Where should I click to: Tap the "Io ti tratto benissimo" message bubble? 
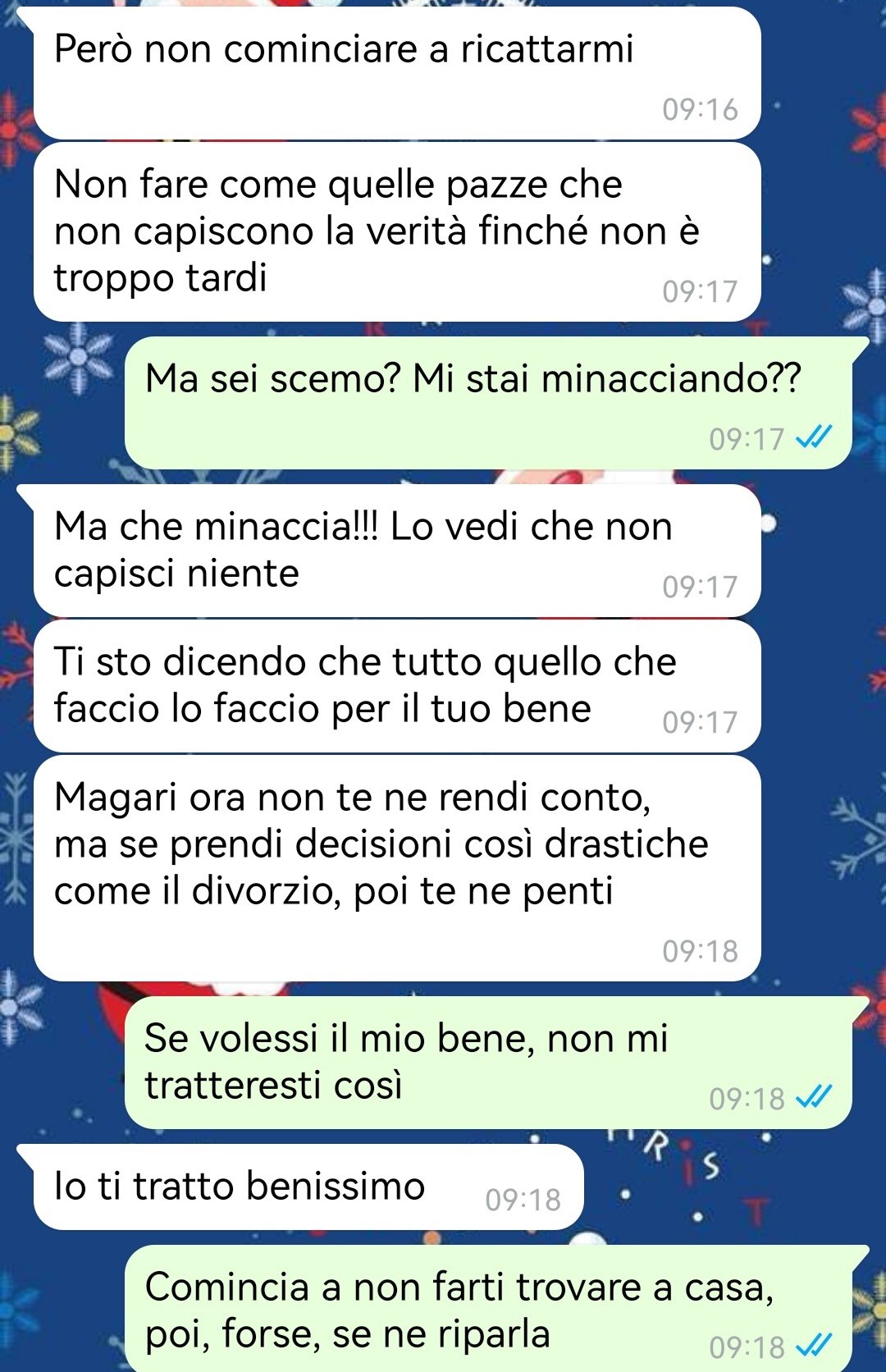(308, 1187)
